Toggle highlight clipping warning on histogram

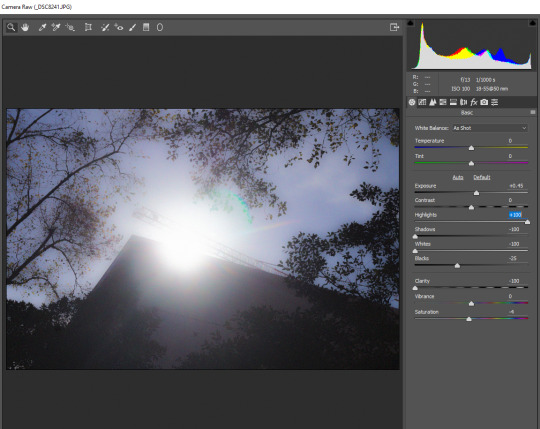(x=532, y=23)
